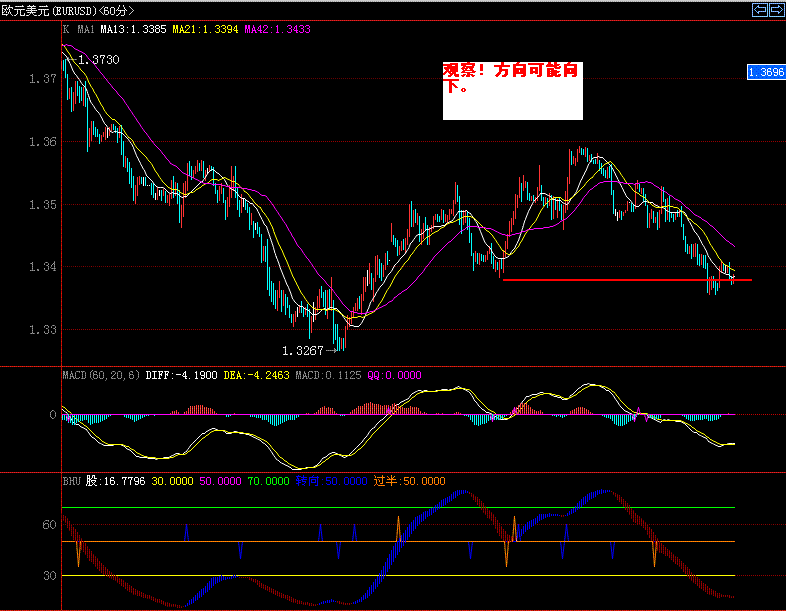Click the chart title 欧元美元(EURUSD)<60分>

coord(68,11)
